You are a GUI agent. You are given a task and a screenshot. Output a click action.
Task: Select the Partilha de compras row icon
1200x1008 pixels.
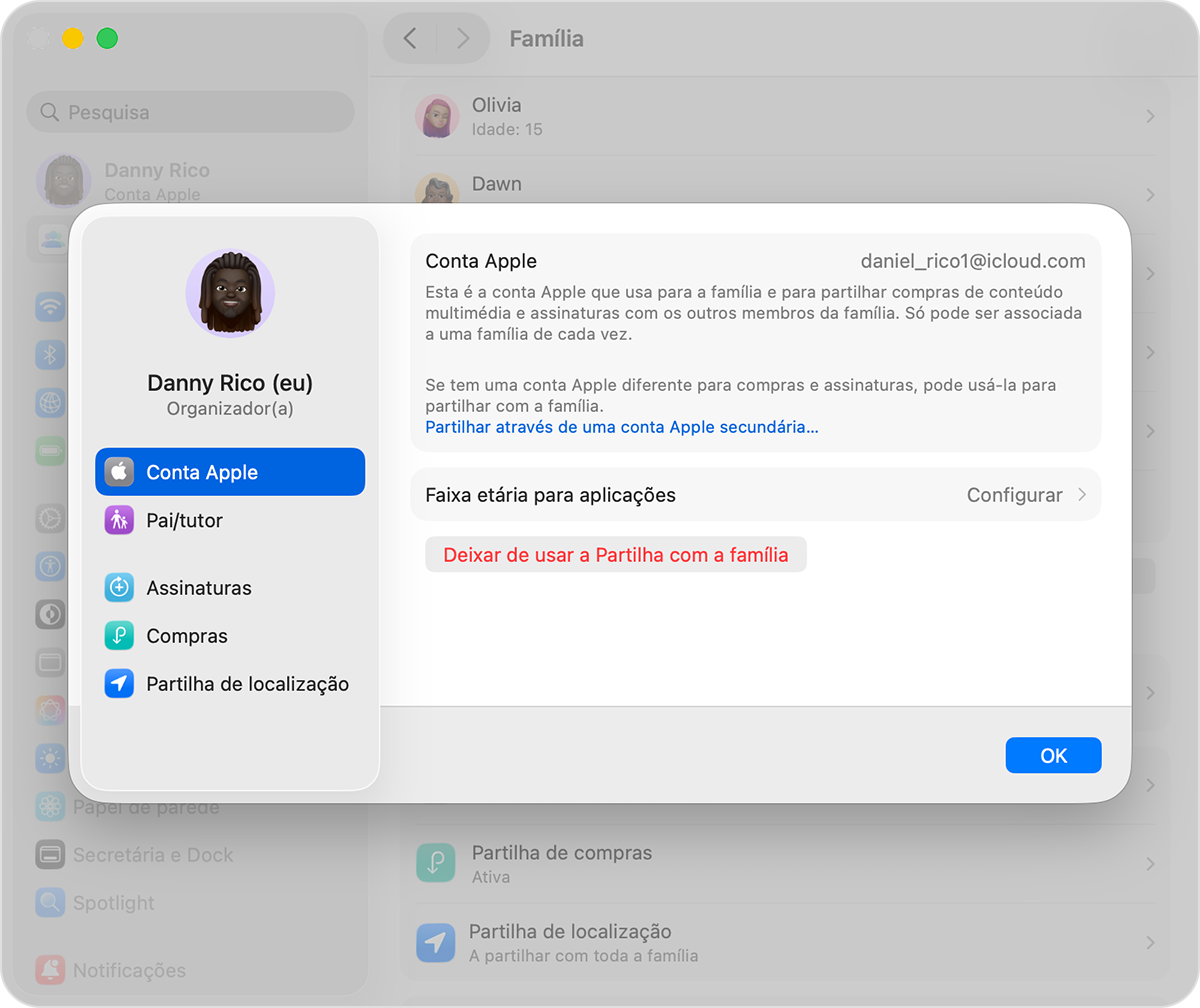point(436,861)
